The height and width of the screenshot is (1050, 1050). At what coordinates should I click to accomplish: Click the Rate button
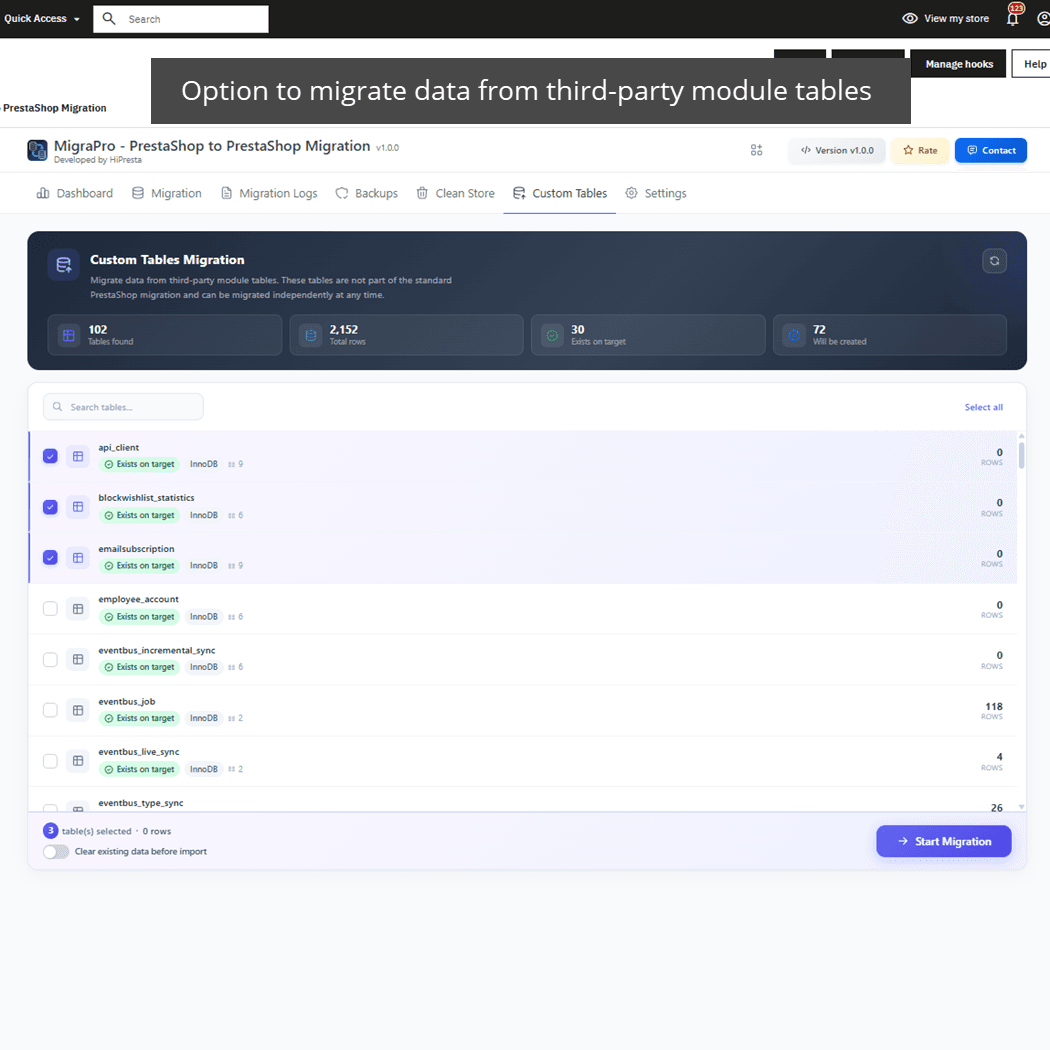click(920, 150)
